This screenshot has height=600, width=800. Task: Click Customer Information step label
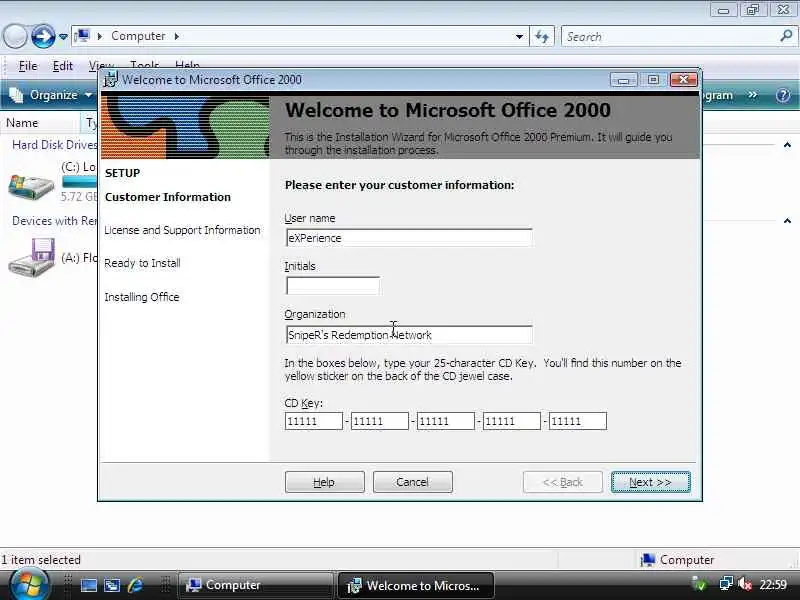(168, 197)
